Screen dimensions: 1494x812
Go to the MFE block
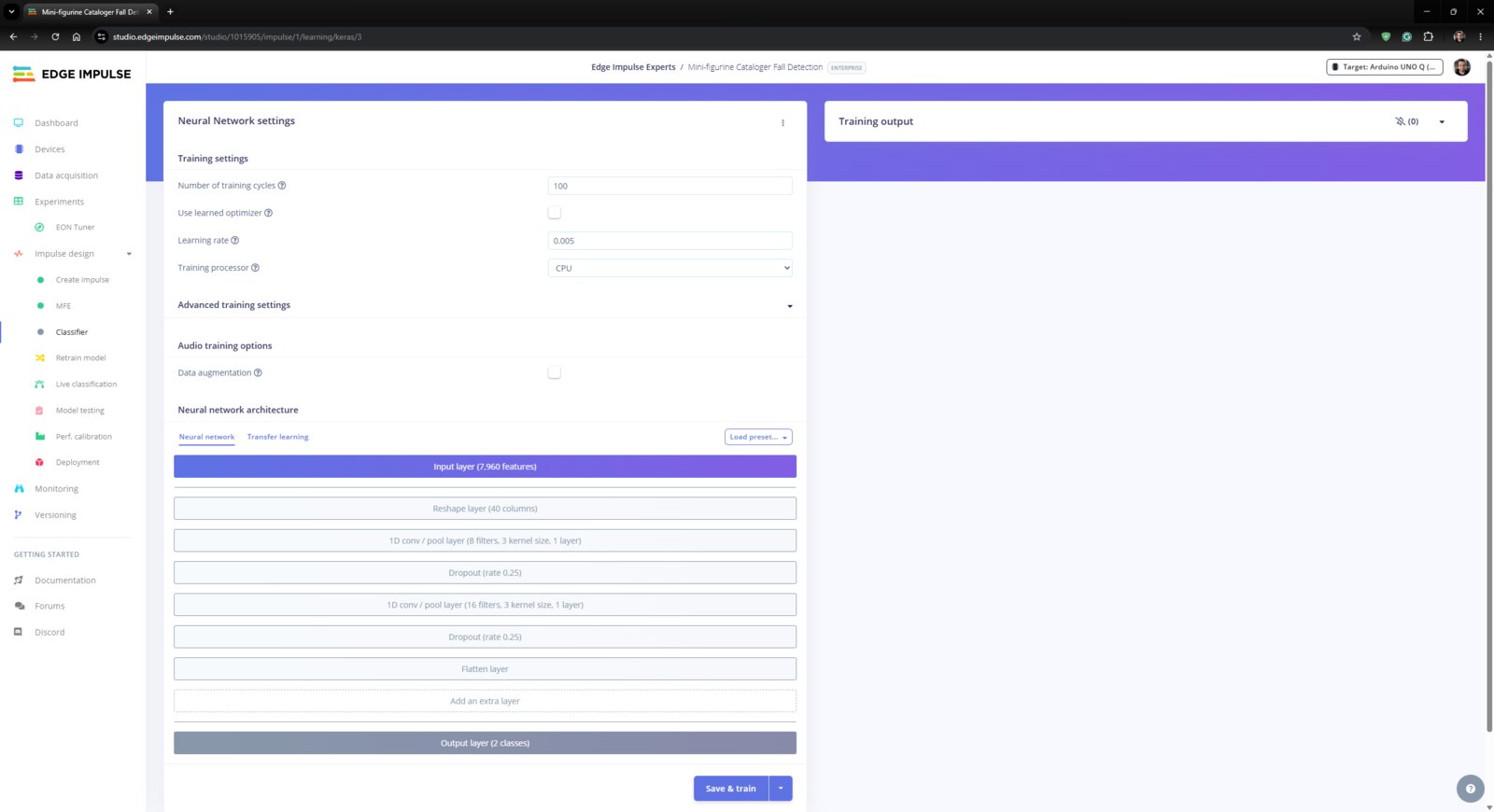click(63, 306)
